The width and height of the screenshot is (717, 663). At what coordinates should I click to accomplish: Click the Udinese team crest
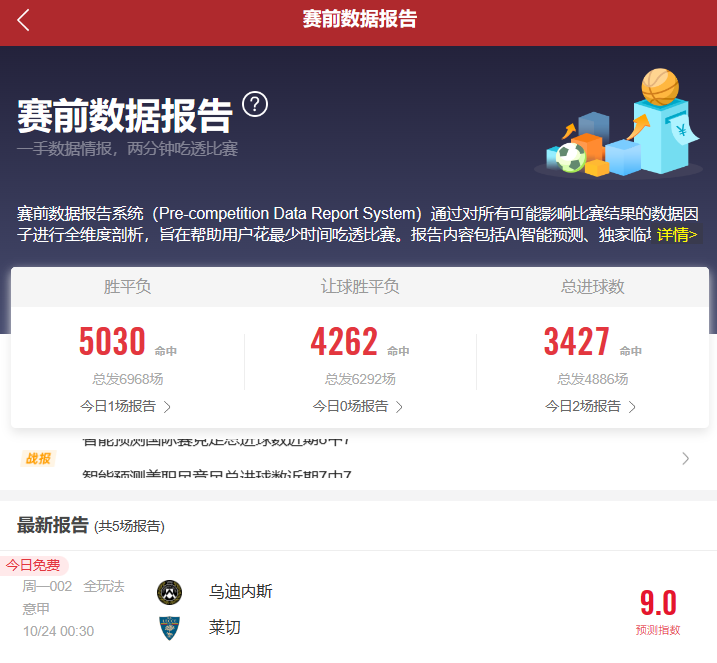169,592
